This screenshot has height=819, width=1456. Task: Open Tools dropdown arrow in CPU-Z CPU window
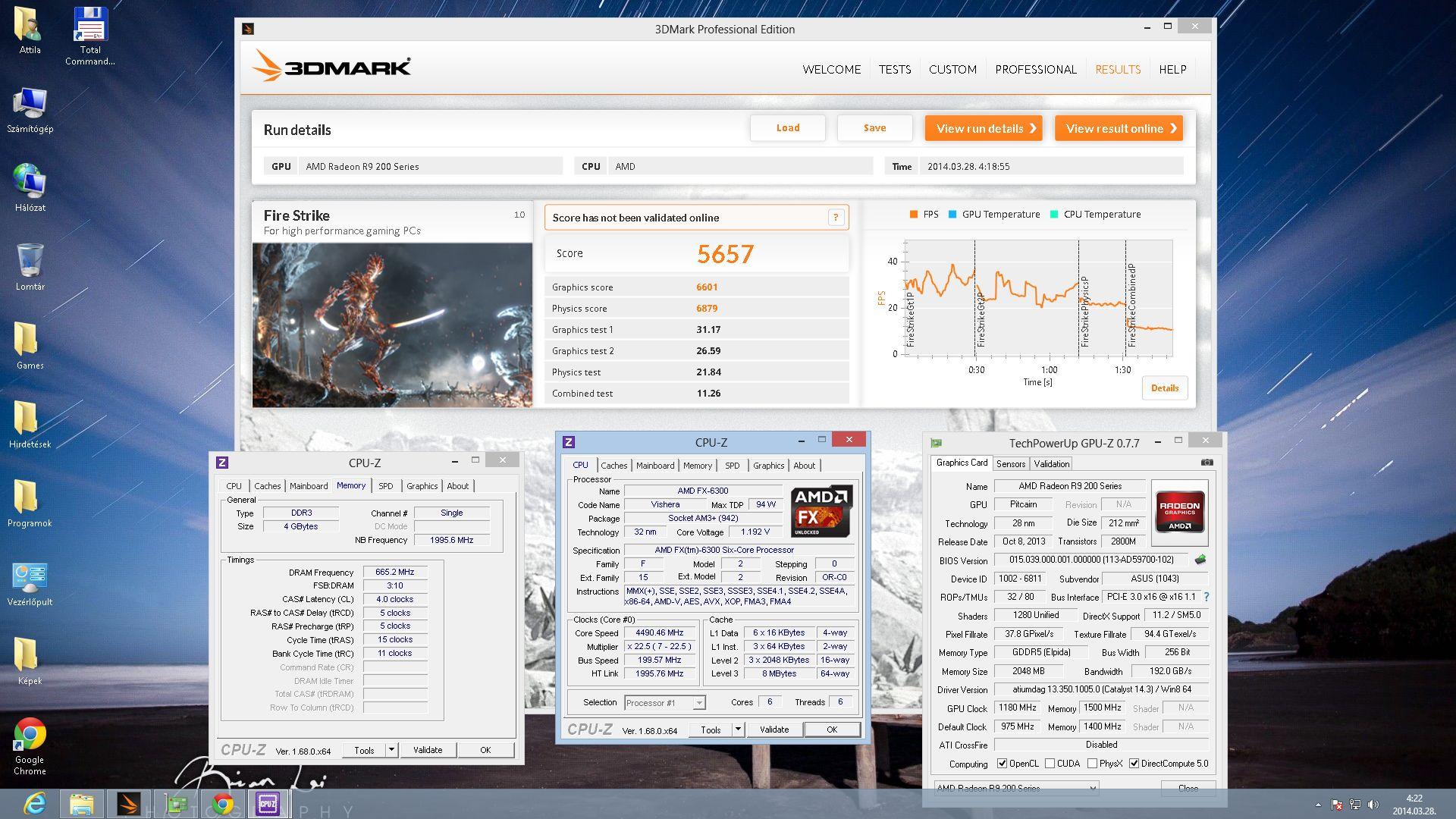[x=738, y=730]
